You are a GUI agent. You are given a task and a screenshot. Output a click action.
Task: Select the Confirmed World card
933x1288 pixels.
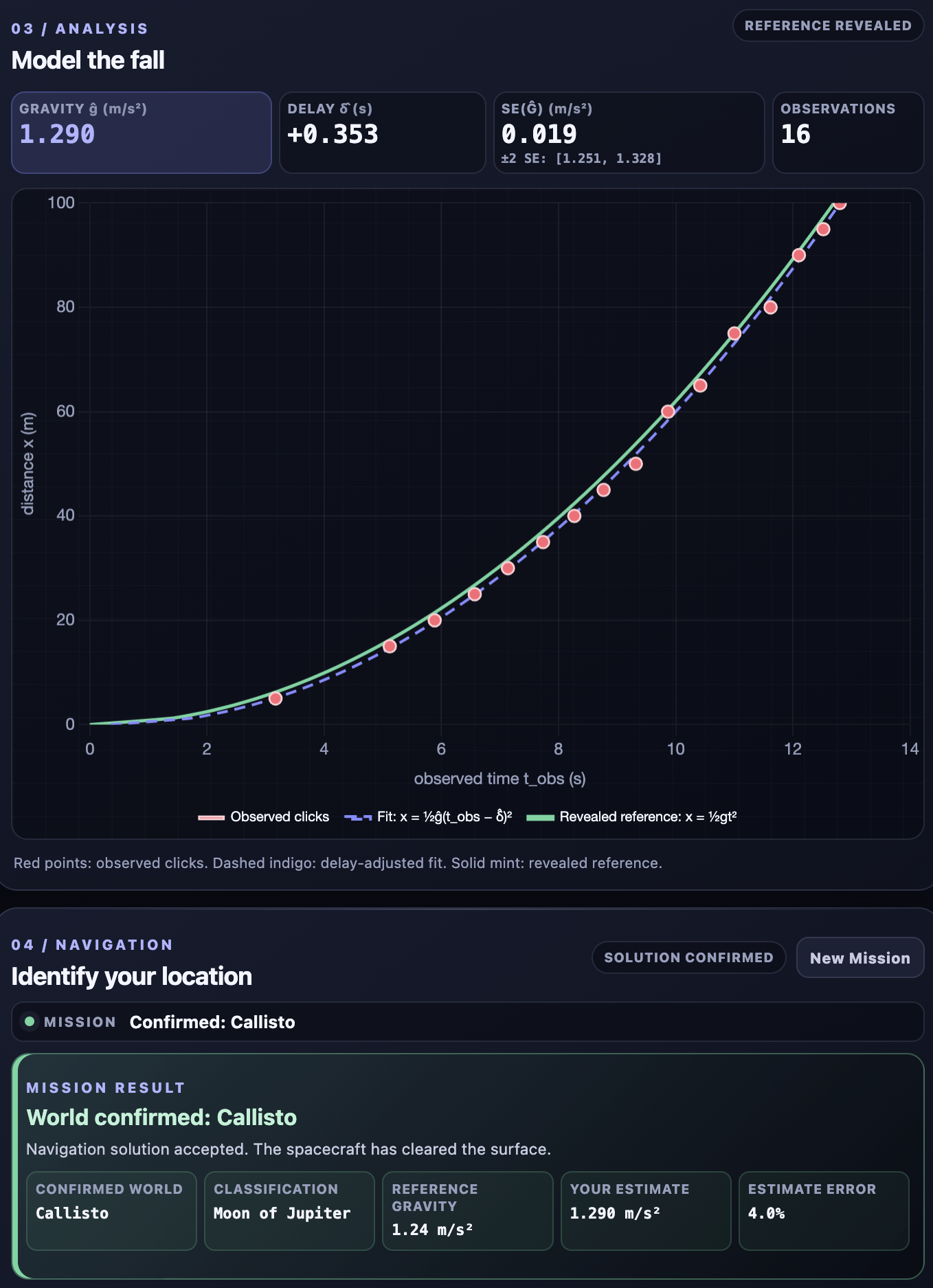coord(111,1211)
